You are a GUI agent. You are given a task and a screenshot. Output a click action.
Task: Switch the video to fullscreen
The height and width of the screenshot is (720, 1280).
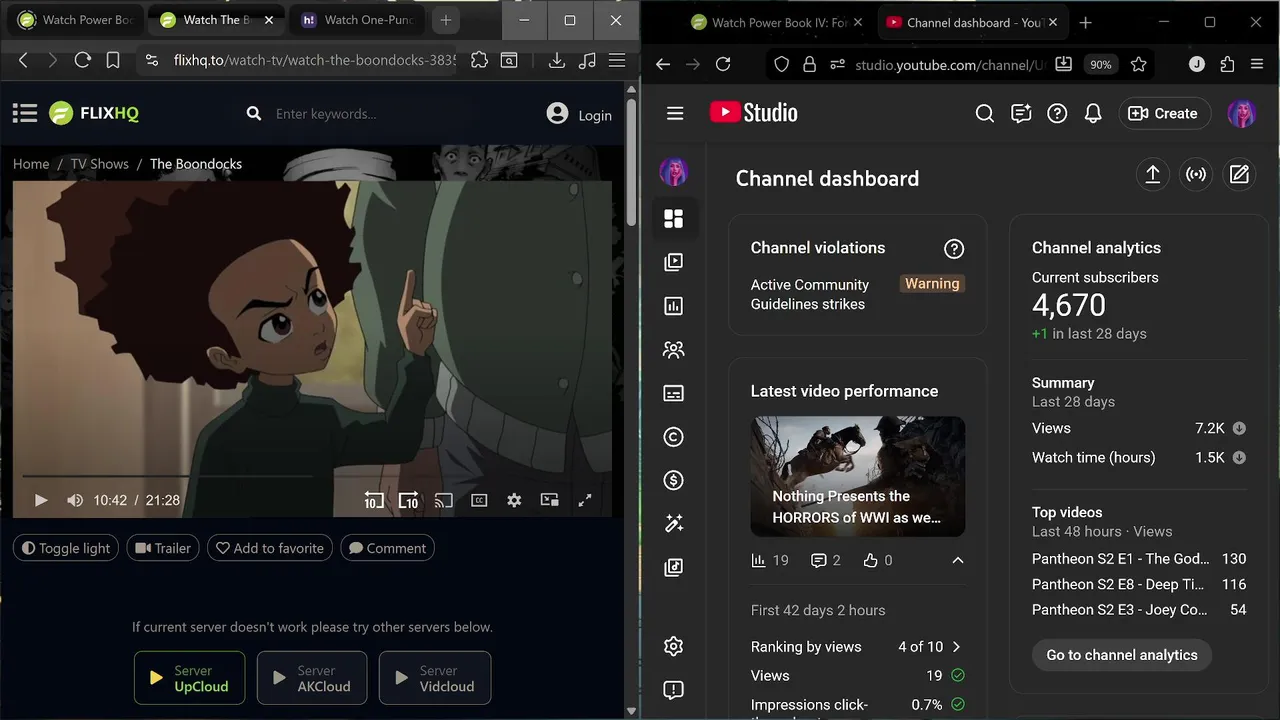585,500
